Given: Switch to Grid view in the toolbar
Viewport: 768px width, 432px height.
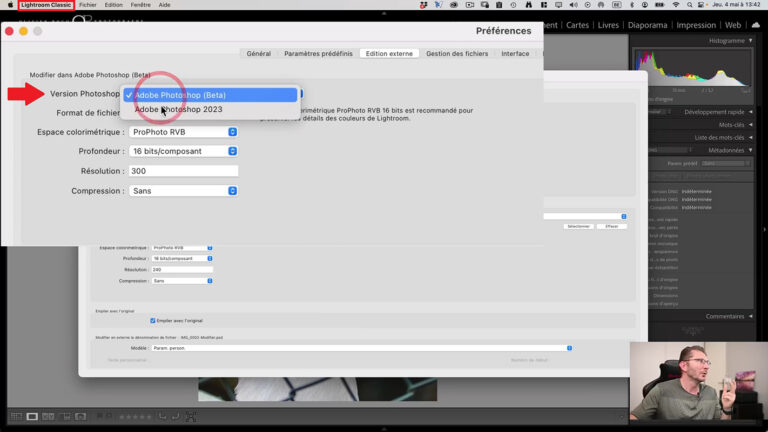Looking at the screenshot, I should (x=16, y=417).
